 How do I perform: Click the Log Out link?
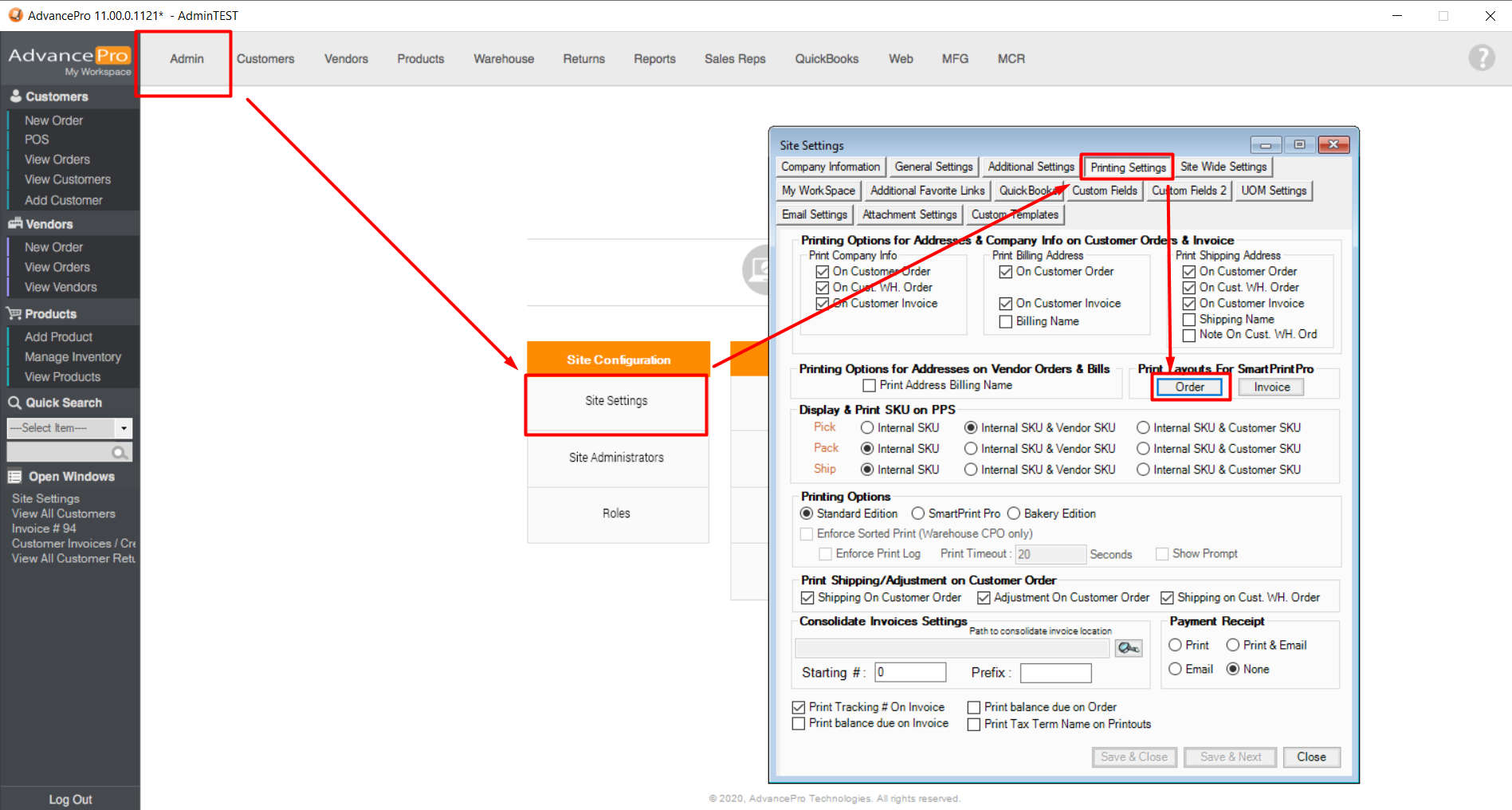[x=70, y=799]
